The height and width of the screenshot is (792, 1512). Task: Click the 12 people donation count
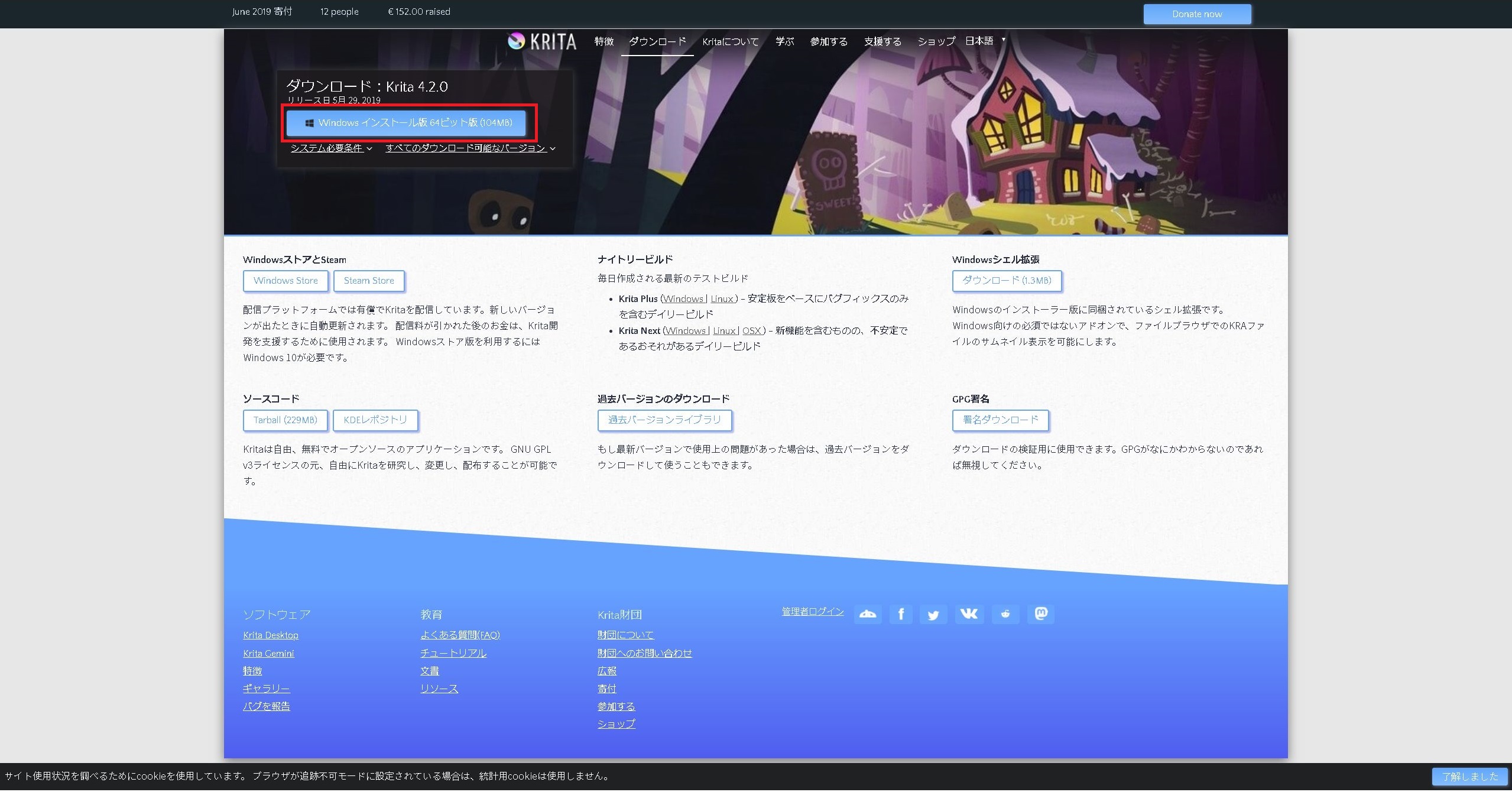[x=339, y=12]
